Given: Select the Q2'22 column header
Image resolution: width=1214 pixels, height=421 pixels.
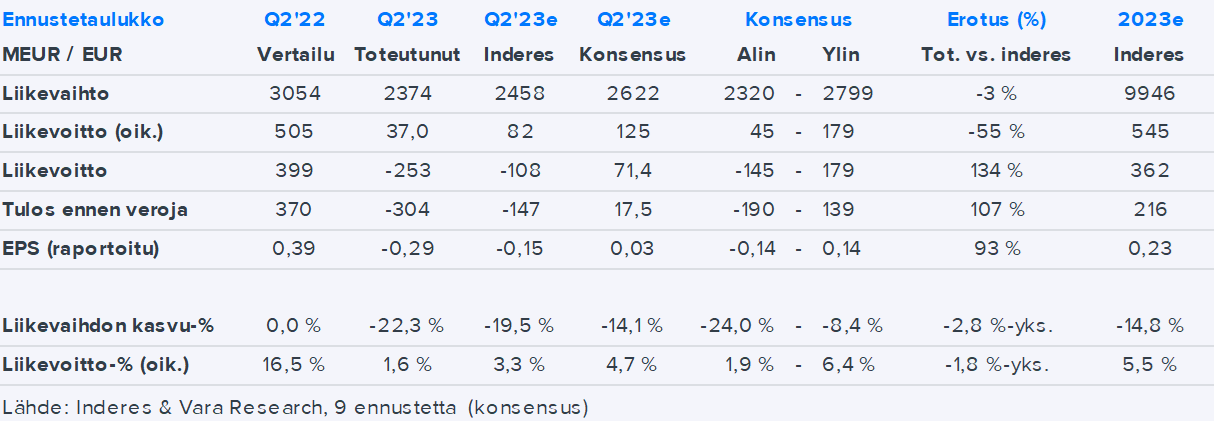Looking at the screenshot, I should [x=292, y=20].
